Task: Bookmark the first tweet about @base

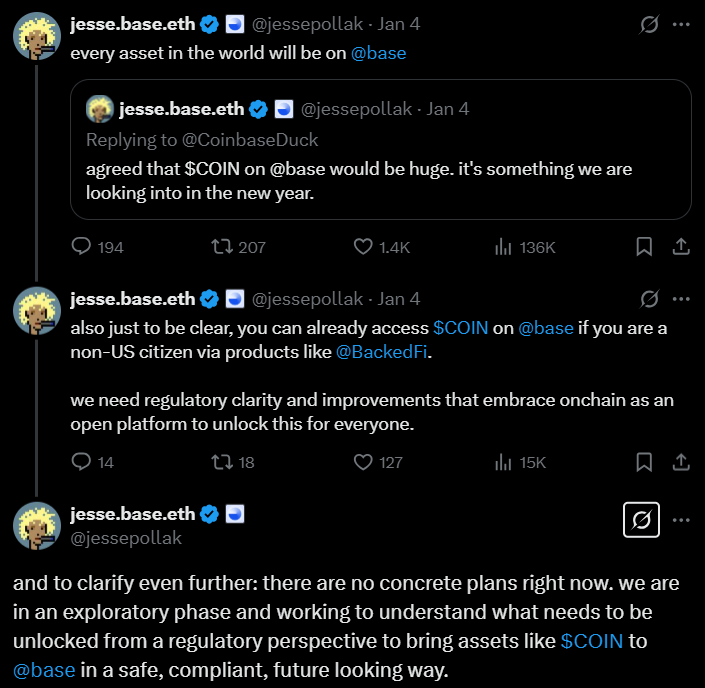Action: (x=645, y=246)
